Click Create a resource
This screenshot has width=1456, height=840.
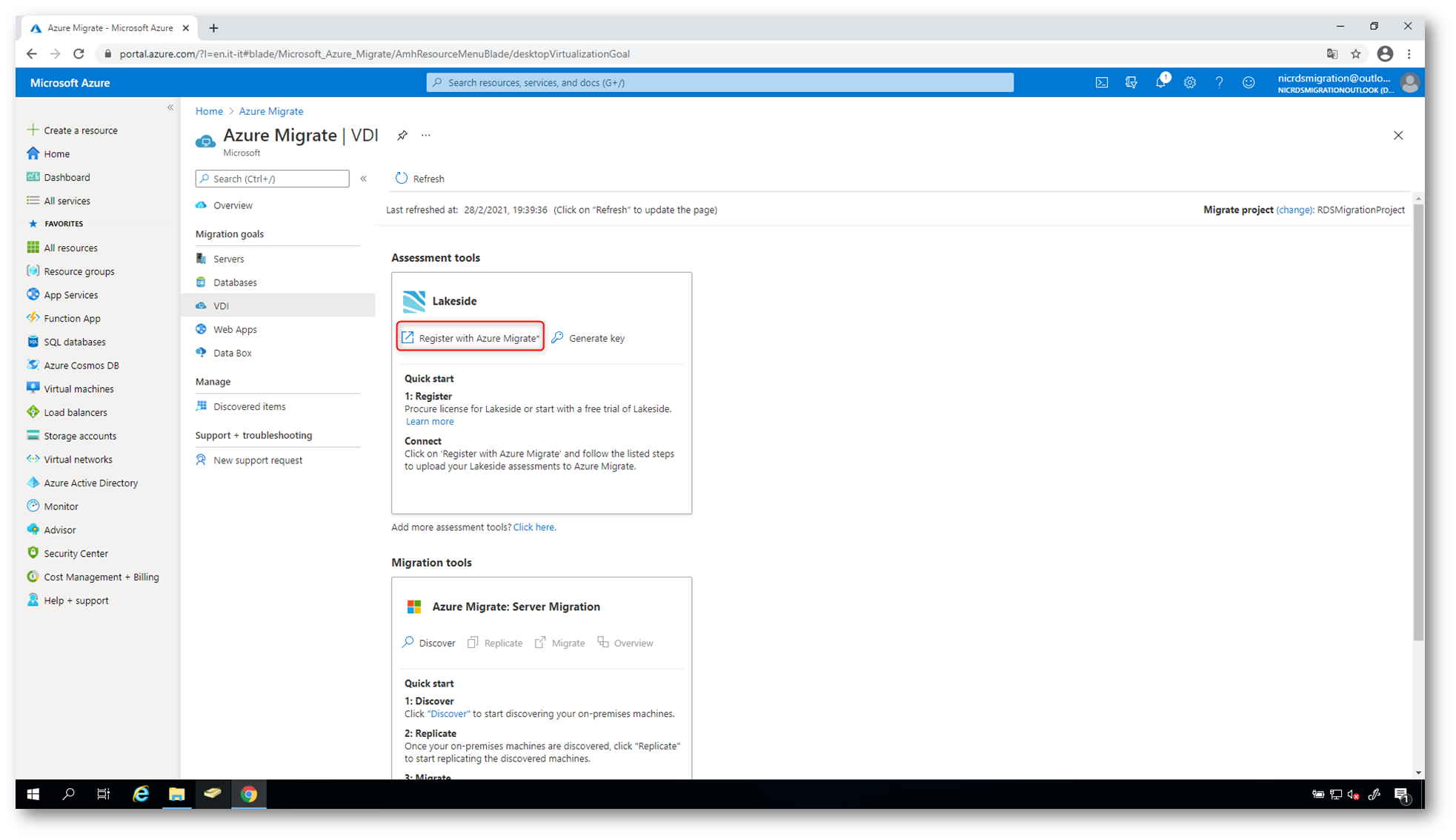pyautogui.click(x=72, y=130)
